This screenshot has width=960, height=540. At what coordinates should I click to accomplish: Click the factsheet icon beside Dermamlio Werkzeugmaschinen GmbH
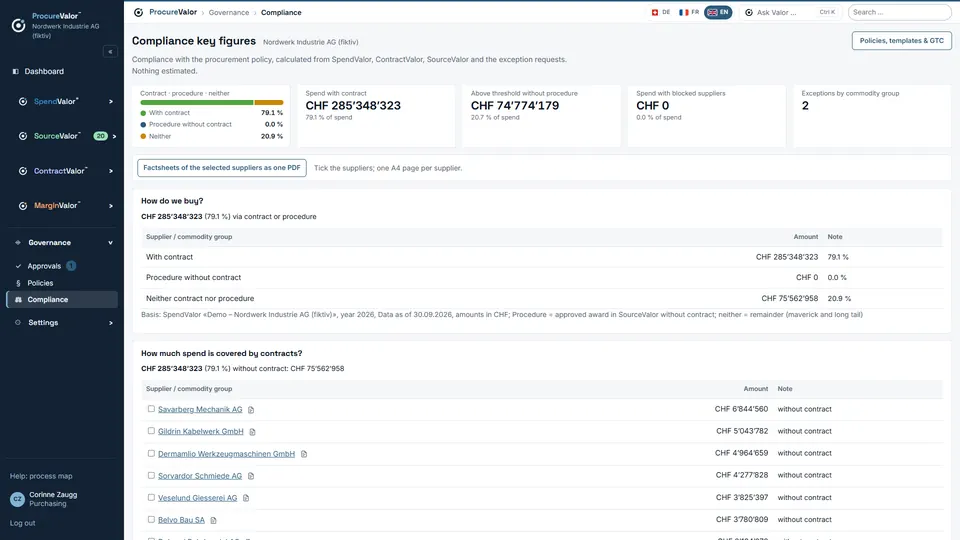(304, 454)
